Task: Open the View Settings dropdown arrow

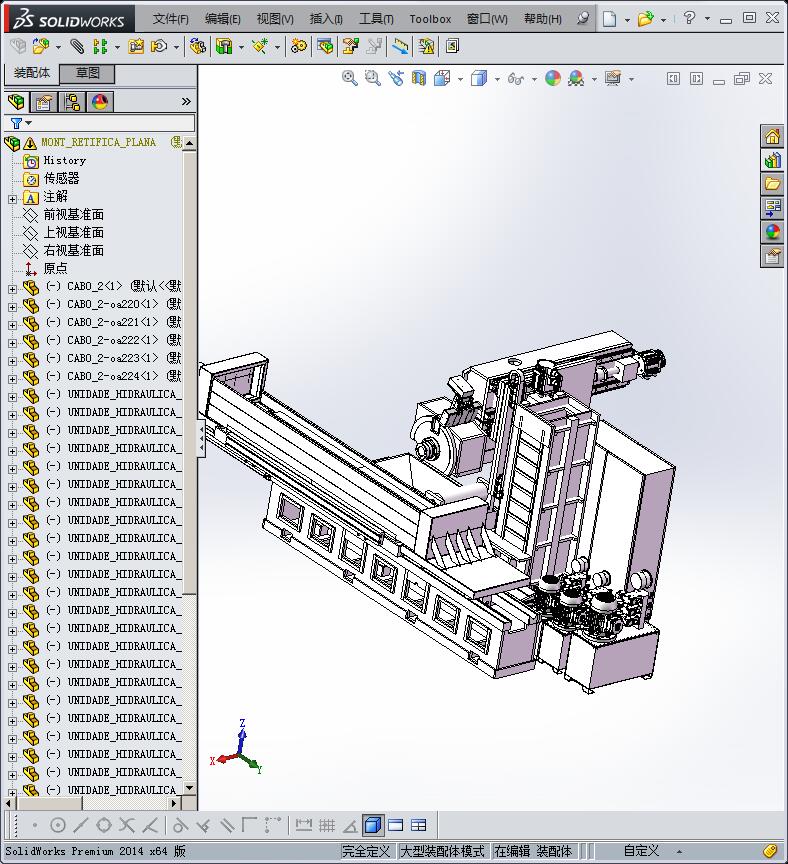Action: (631, 79)
